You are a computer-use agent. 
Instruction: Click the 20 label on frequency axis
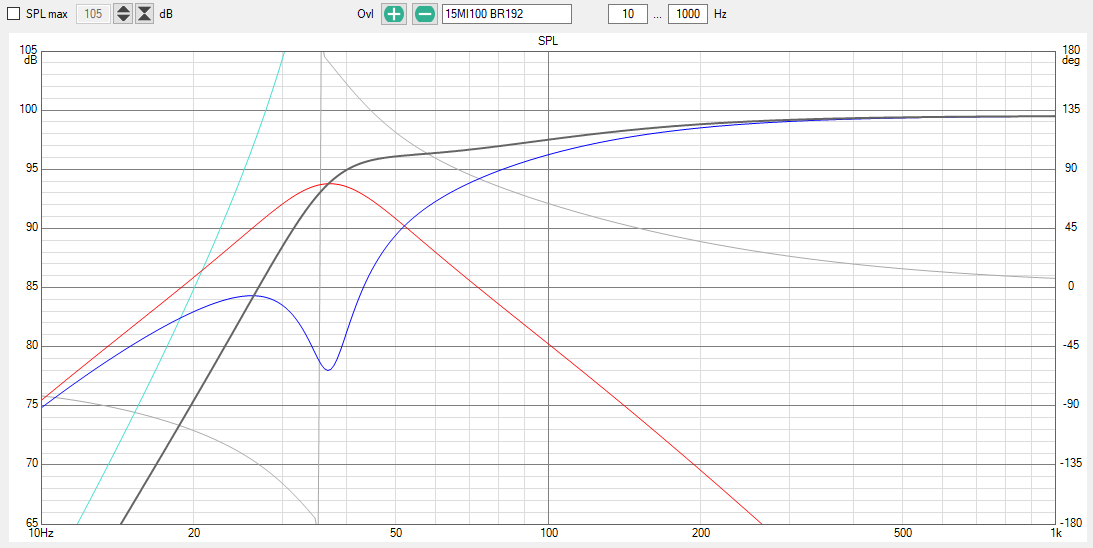pyautogui.click(x=194, y=534)
